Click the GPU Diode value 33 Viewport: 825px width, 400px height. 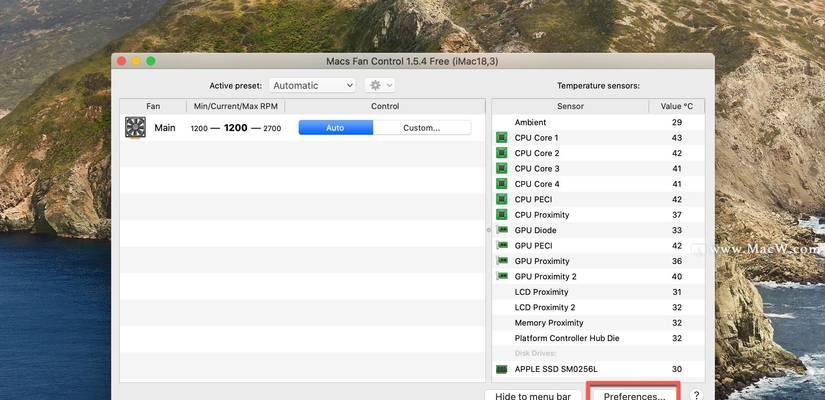677,230
